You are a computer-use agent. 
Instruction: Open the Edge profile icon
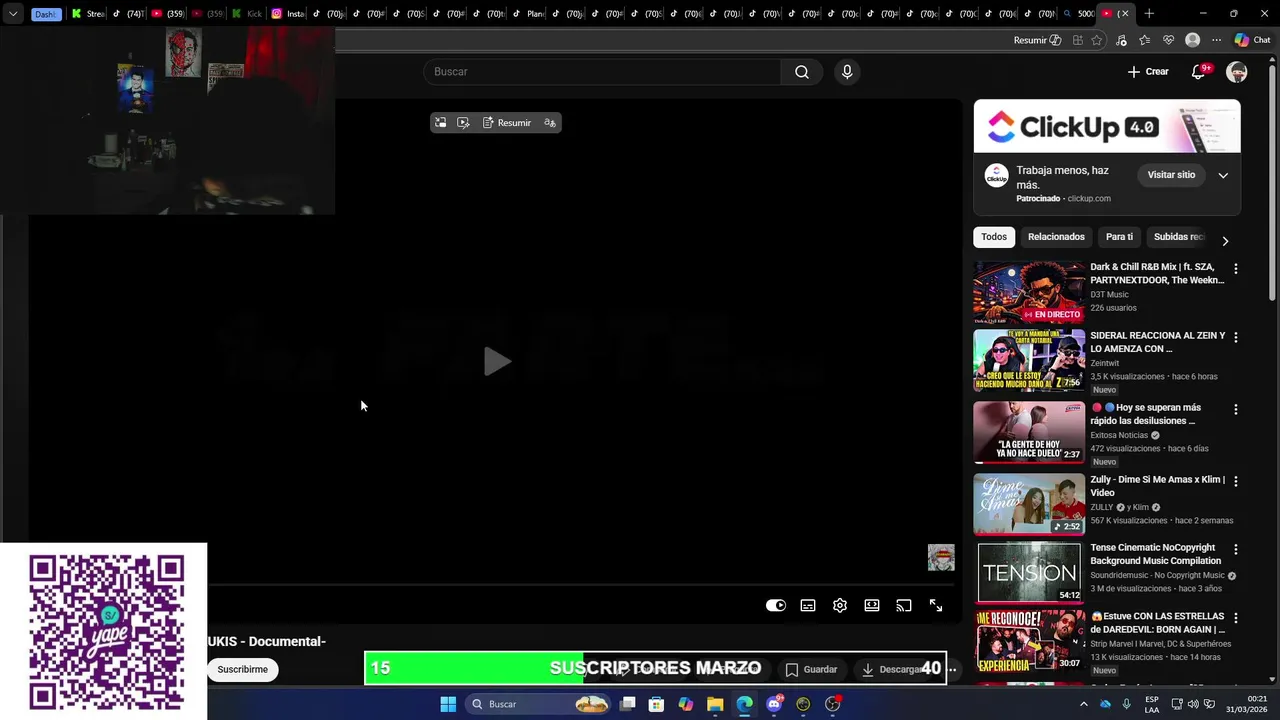(x=1192, y=40)
